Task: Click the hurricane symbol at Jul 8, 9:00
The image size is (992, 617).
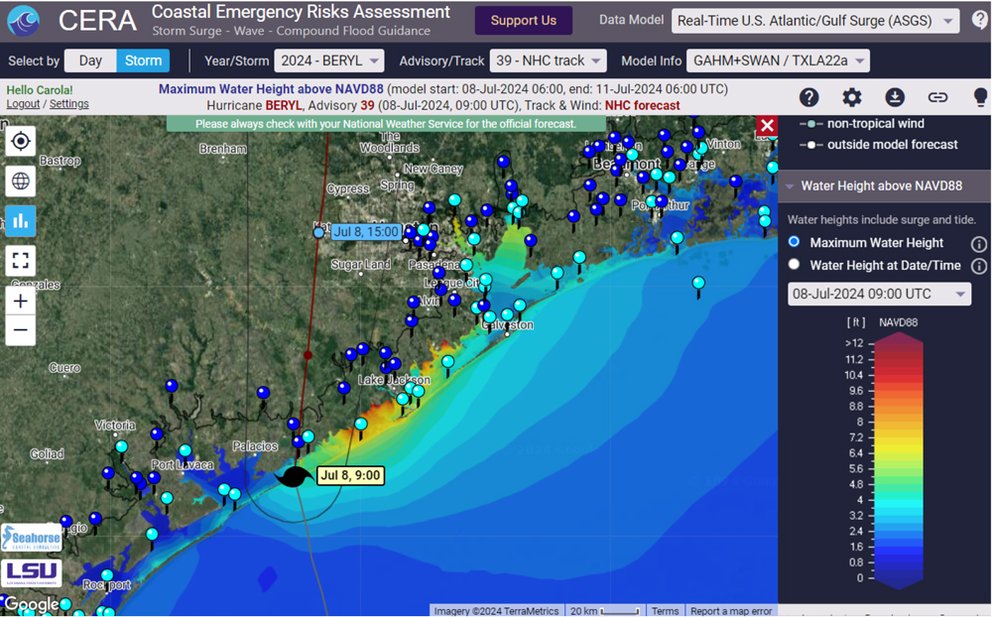Action: (x=297, y=478)
